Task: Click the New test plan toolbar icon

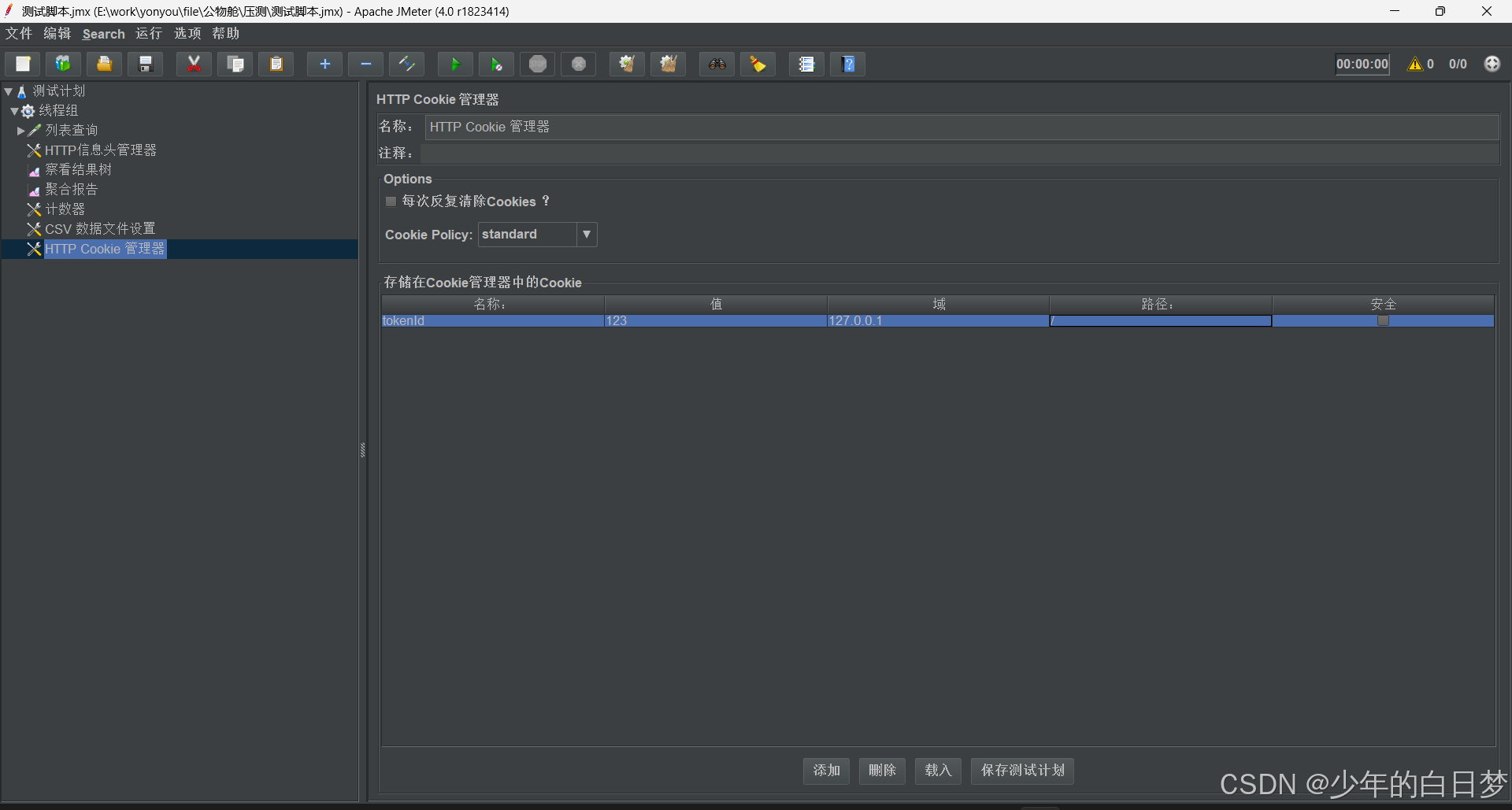Action: click(23, 64)
